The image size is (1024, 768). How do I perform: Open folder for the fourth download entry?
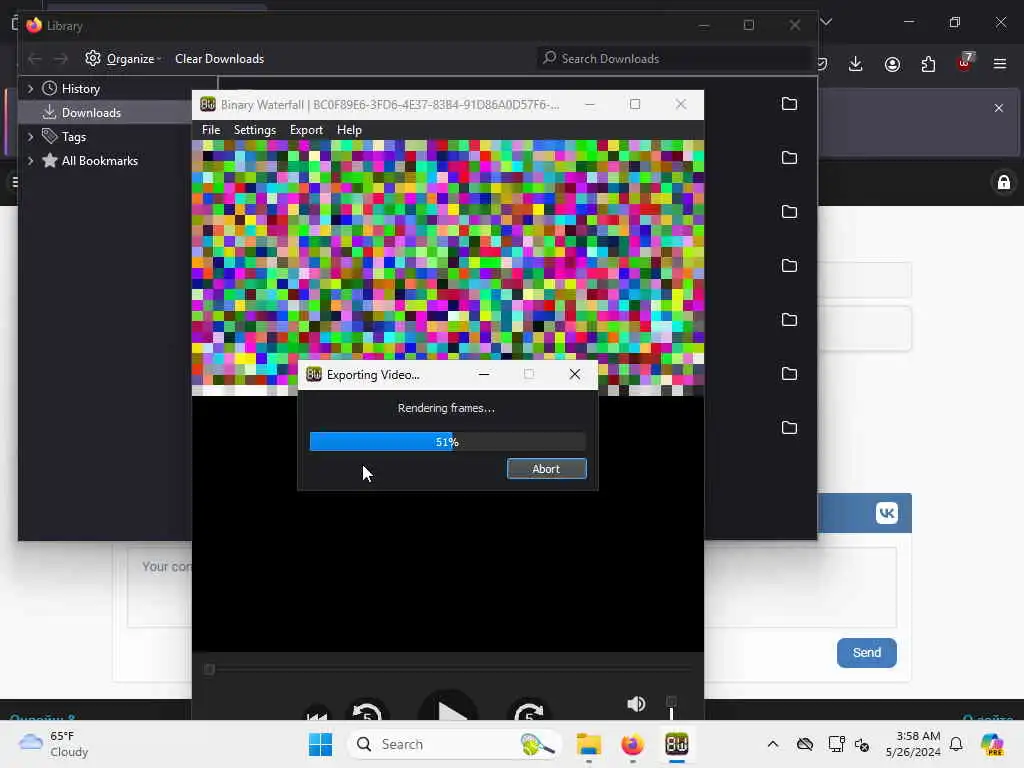pyautogui.click(x=790, y=265)
